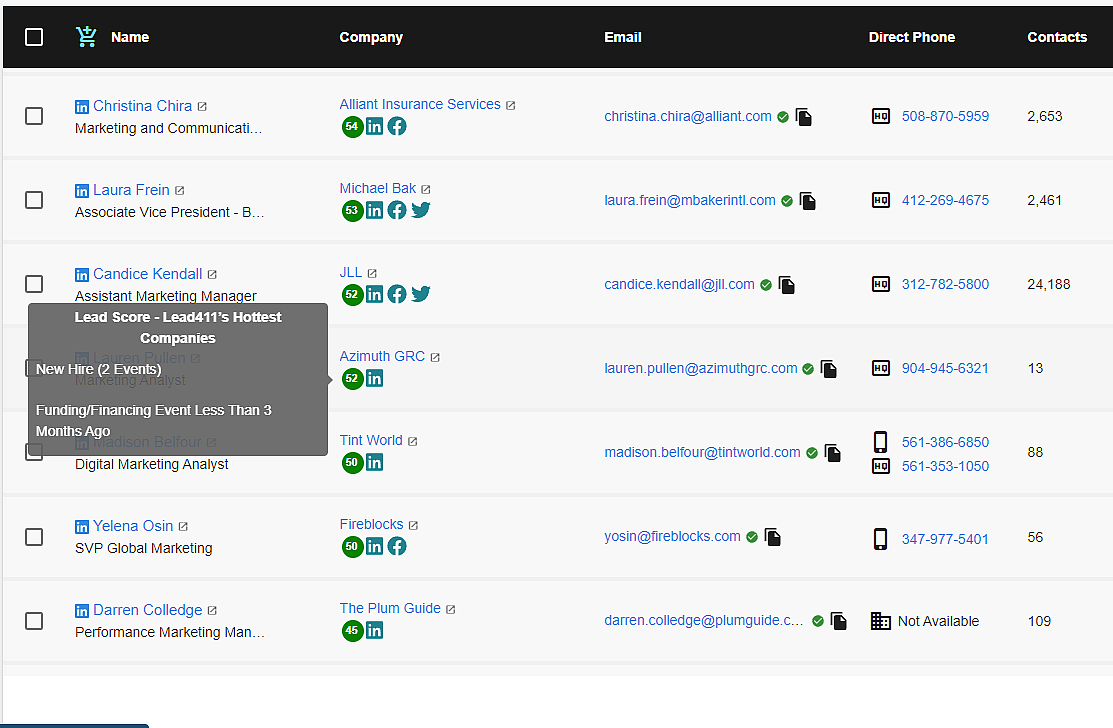
Task: Copy lauren.pullen@azimuthgrc.com with copy icon
Action: tap(828, 369)
